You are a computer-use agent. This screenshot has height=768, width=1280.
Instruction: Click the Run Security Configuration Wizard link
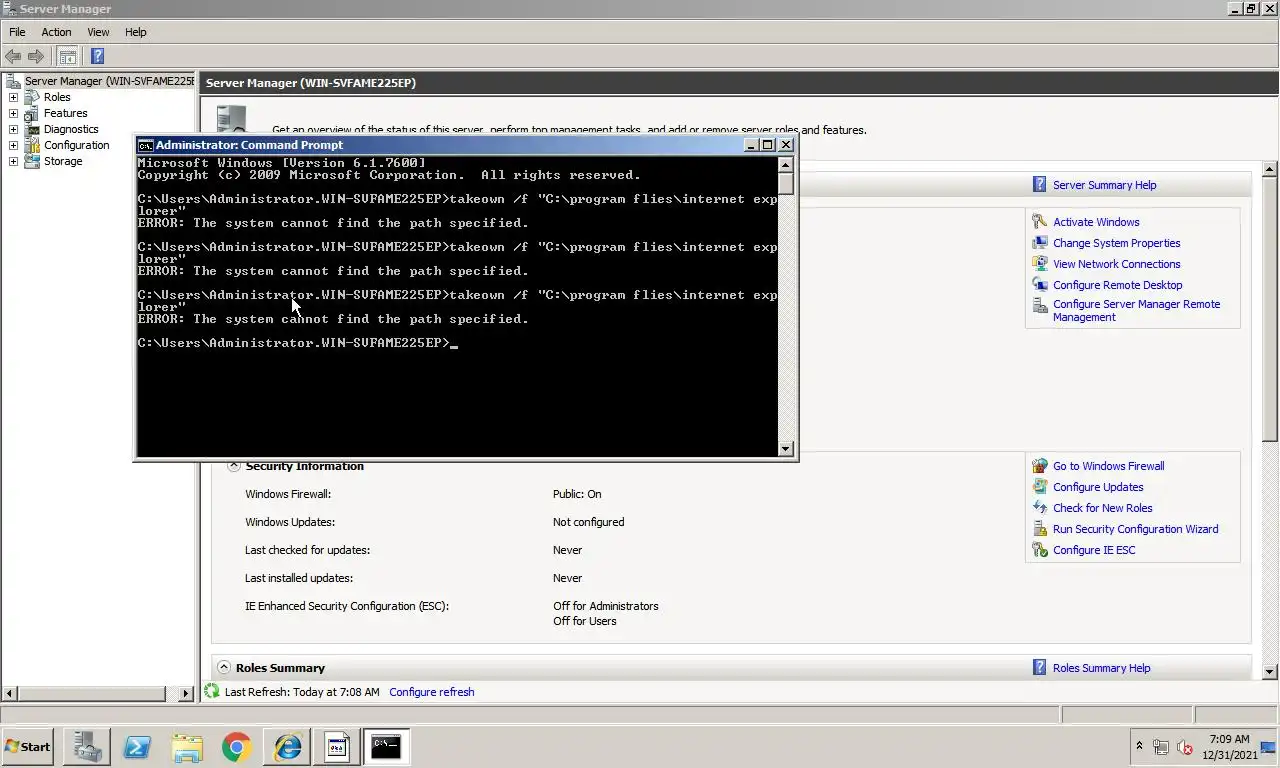1135,529
